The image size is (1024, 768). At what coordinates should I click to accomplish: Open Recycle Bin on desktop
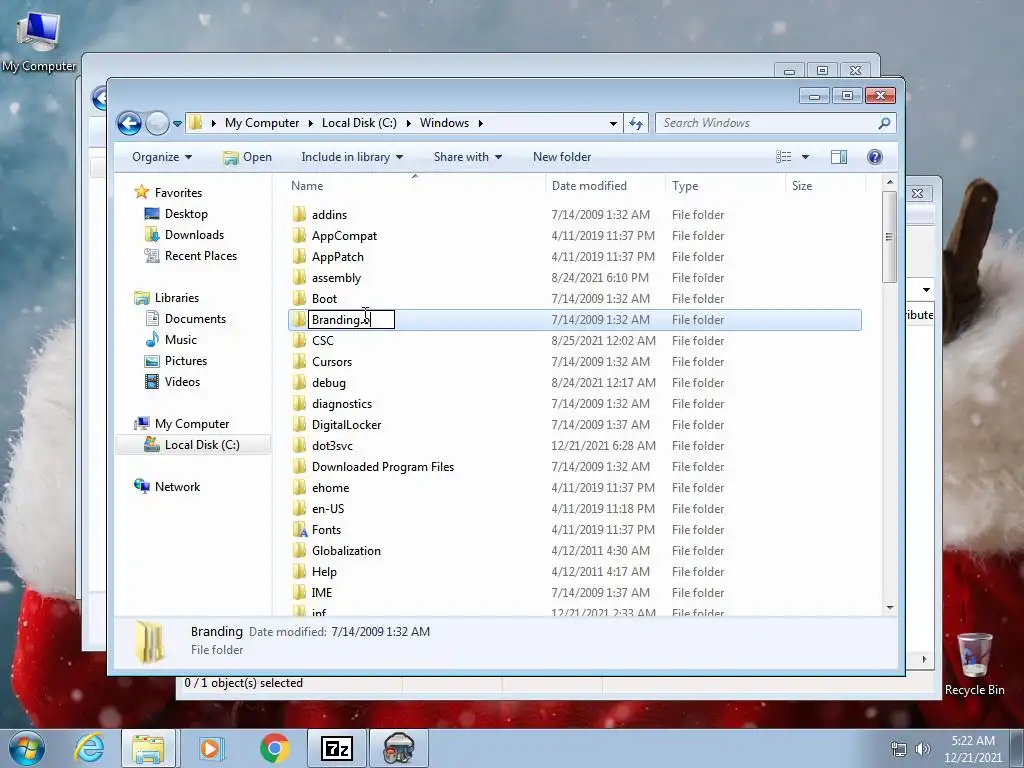tap(974, 664)
